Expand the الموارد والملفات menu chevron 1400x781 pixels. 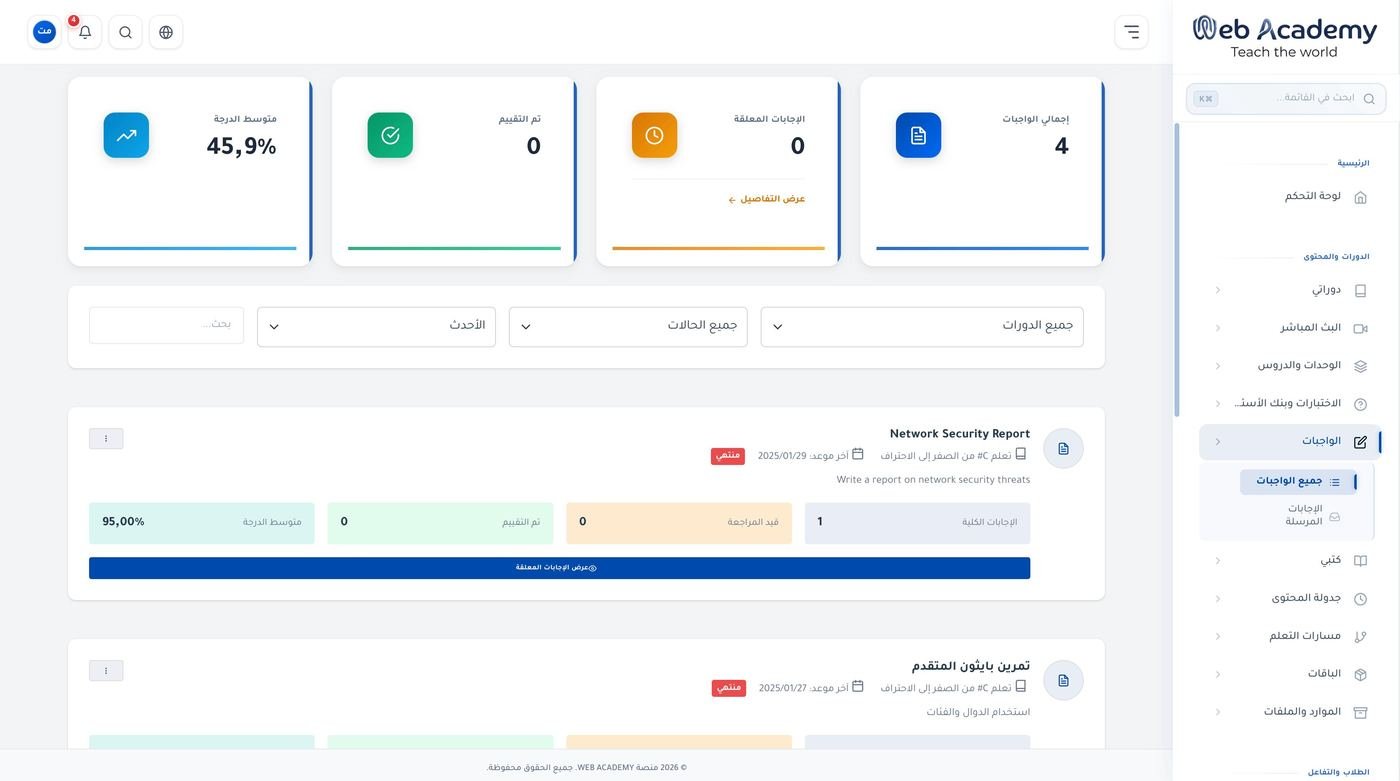(1218, 713)
